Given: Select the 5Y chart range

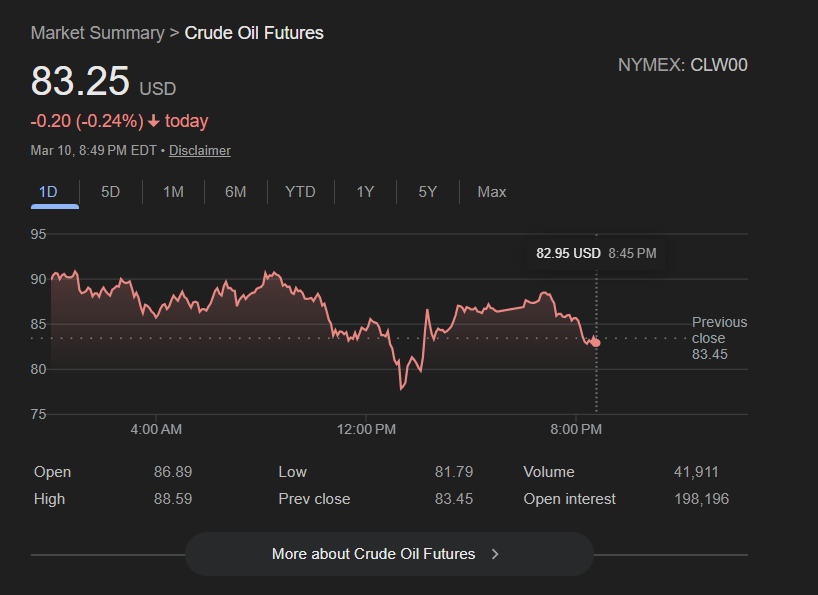Looking at the screenshot, I should click(427, 192).
